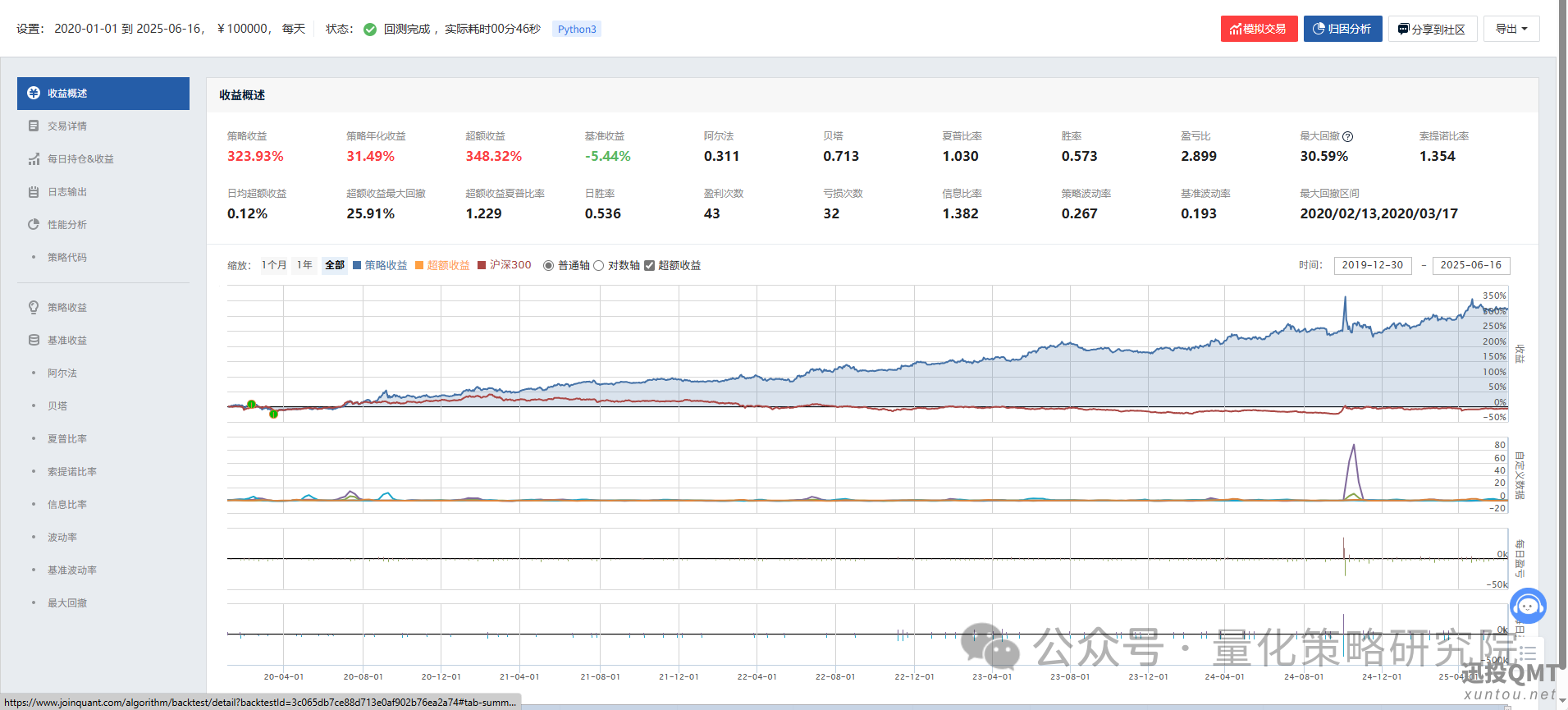Click the 胜率 value 0.573
This screenshot has height=710, width=1568.
coord(1079,156)
